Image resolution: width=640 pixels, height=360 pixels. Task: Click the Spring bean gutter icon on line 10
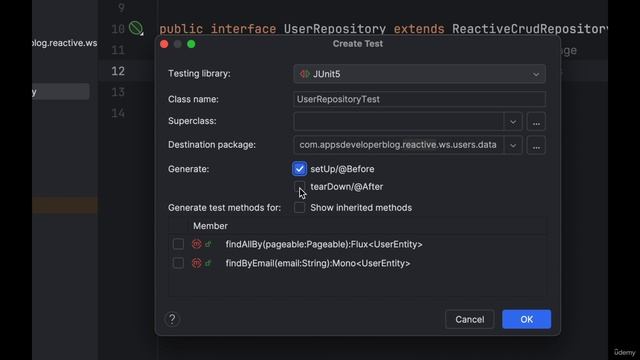(136, 28)
